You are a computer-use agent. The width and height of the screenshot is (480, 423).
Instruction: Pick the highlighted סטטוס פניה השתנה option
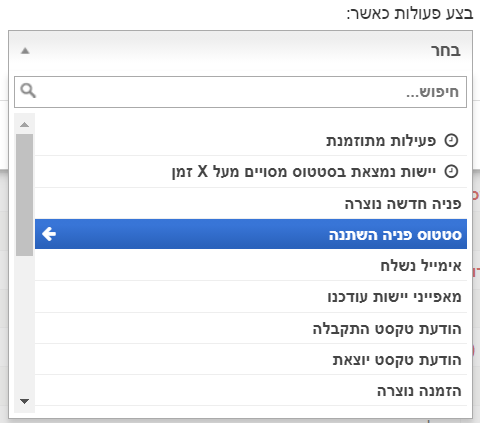point(251,234)
